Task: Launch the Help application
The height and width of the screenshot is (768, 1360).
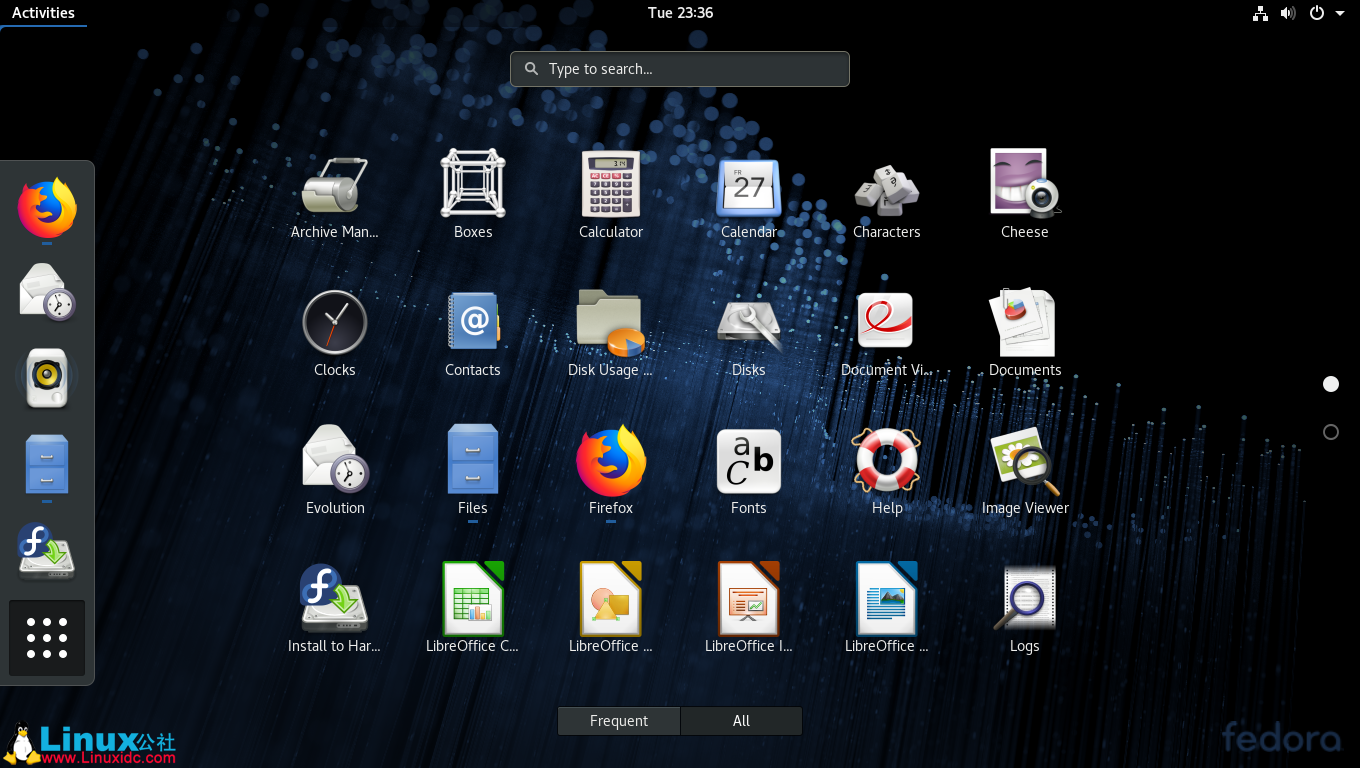Action: 887,472
